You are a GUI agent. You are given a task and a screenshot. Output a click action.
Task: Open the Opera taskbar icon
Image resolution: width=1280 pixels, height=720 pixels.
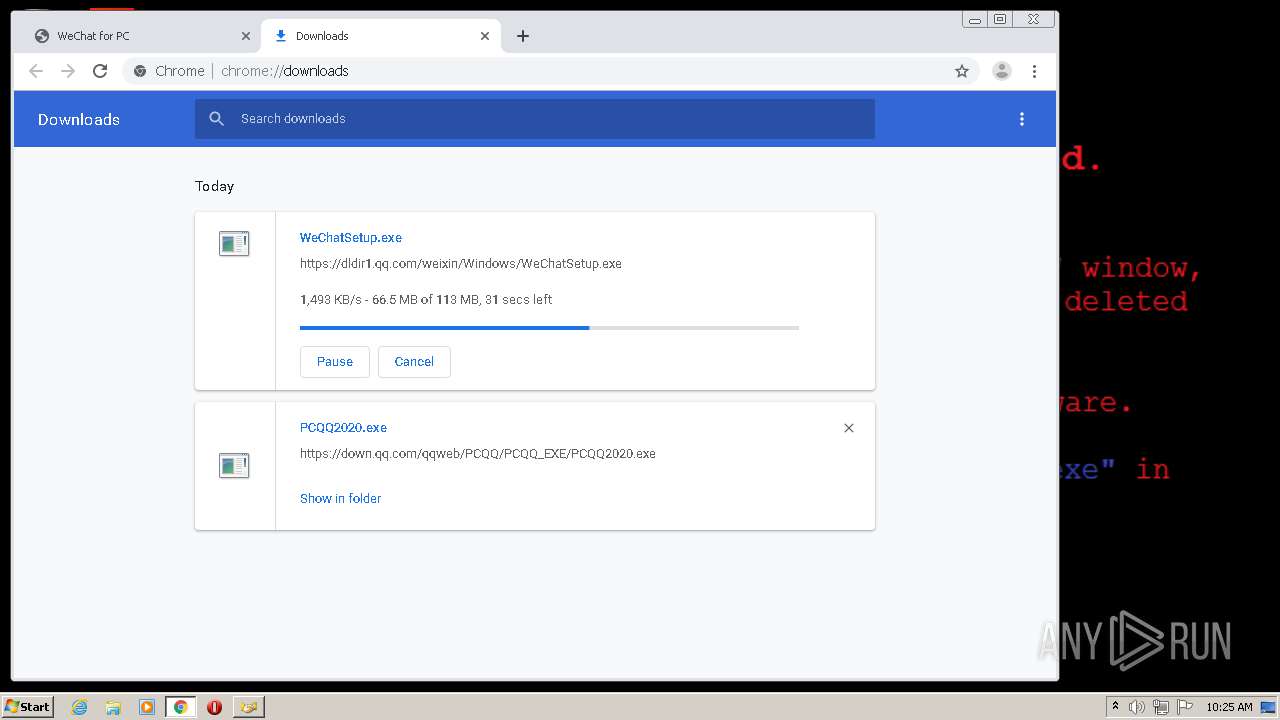214,707
